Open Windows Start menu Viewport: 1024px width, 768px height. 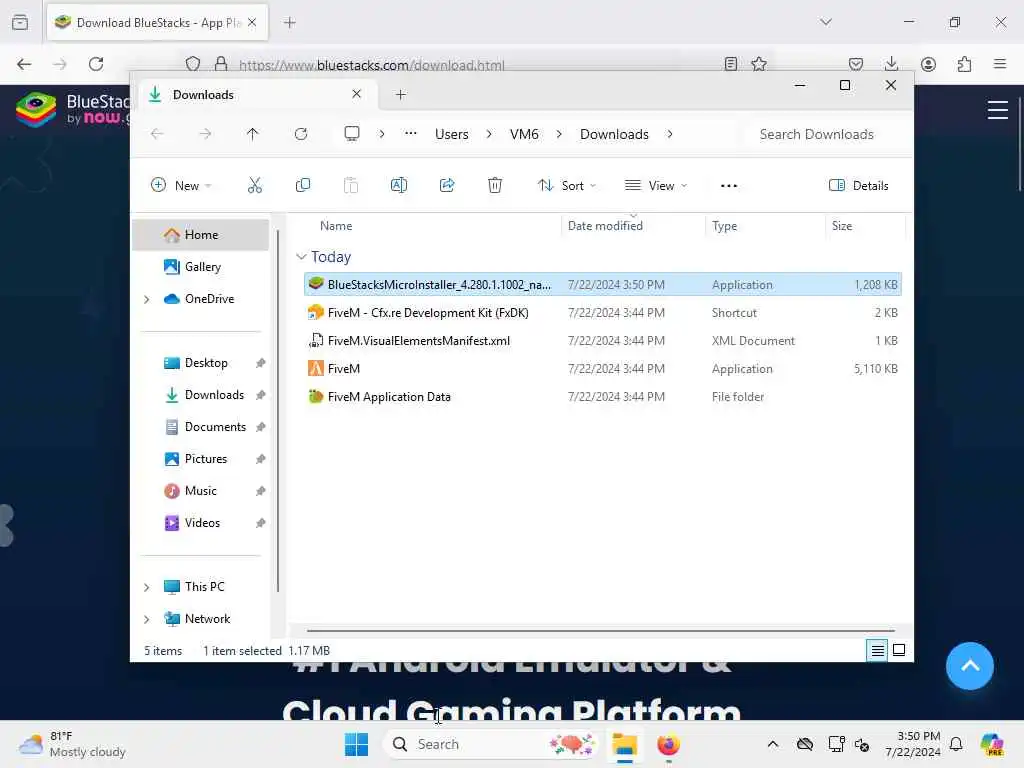click(357, 744)
